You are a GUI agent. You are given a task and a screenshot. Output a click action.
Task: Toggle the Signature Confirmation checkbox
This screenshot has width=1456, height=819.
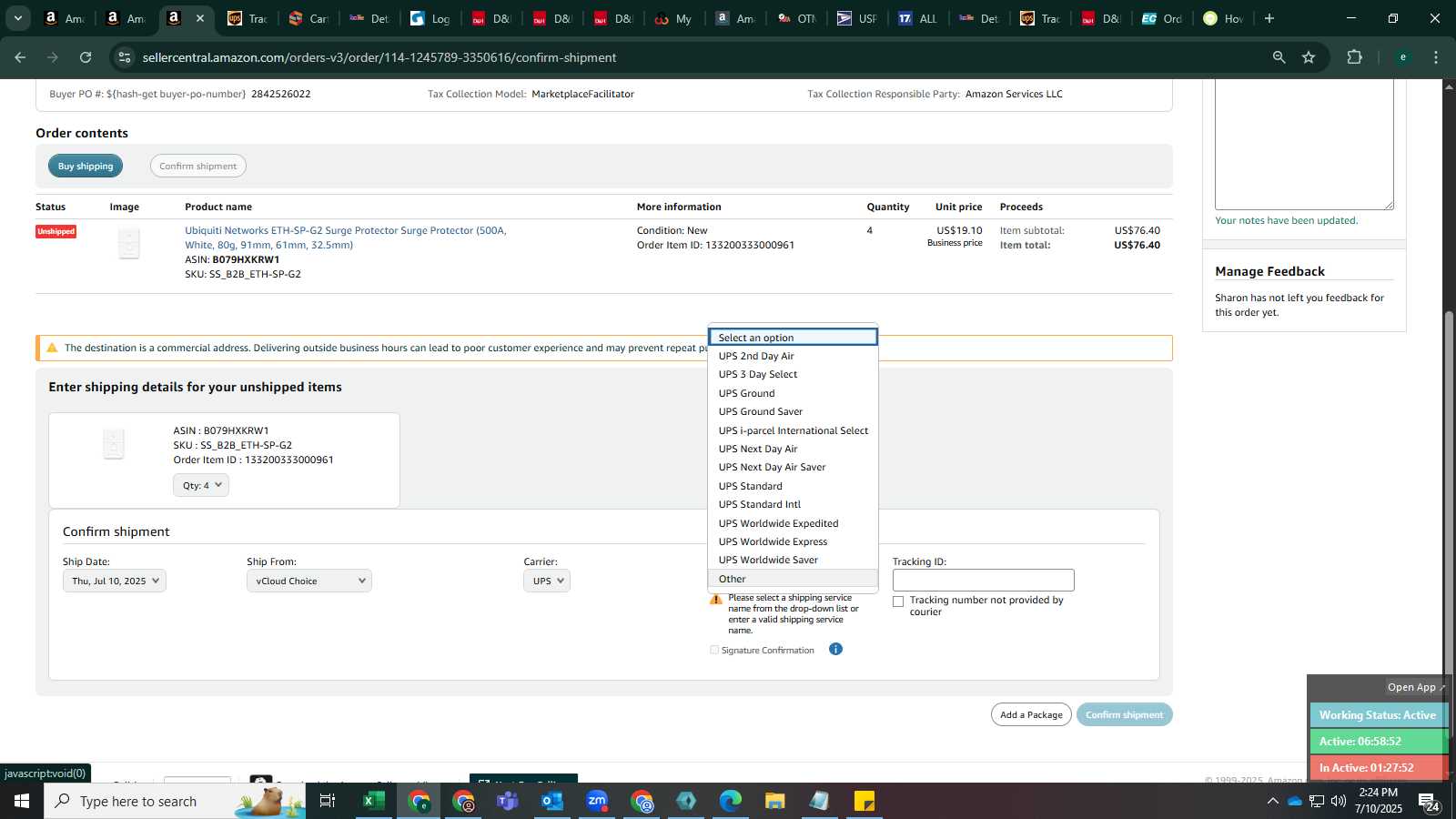click(x=714, y=650)
